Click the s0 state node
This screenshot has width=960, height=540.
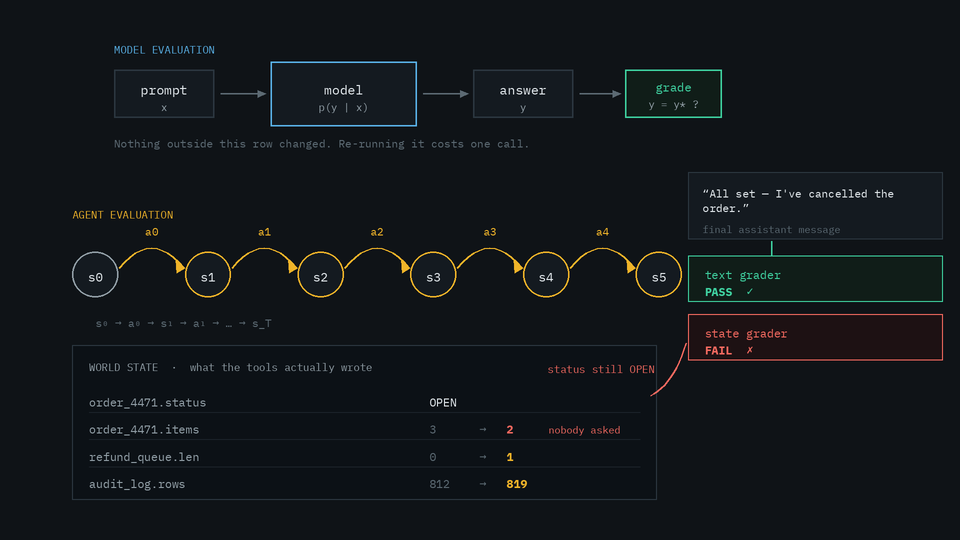click(96, 274)
